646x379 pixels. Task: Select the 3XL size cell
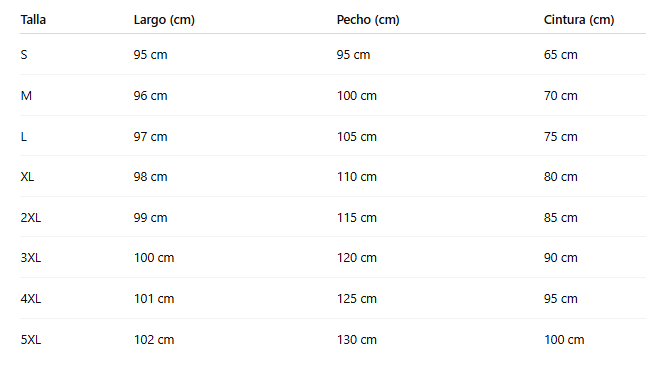31,258
